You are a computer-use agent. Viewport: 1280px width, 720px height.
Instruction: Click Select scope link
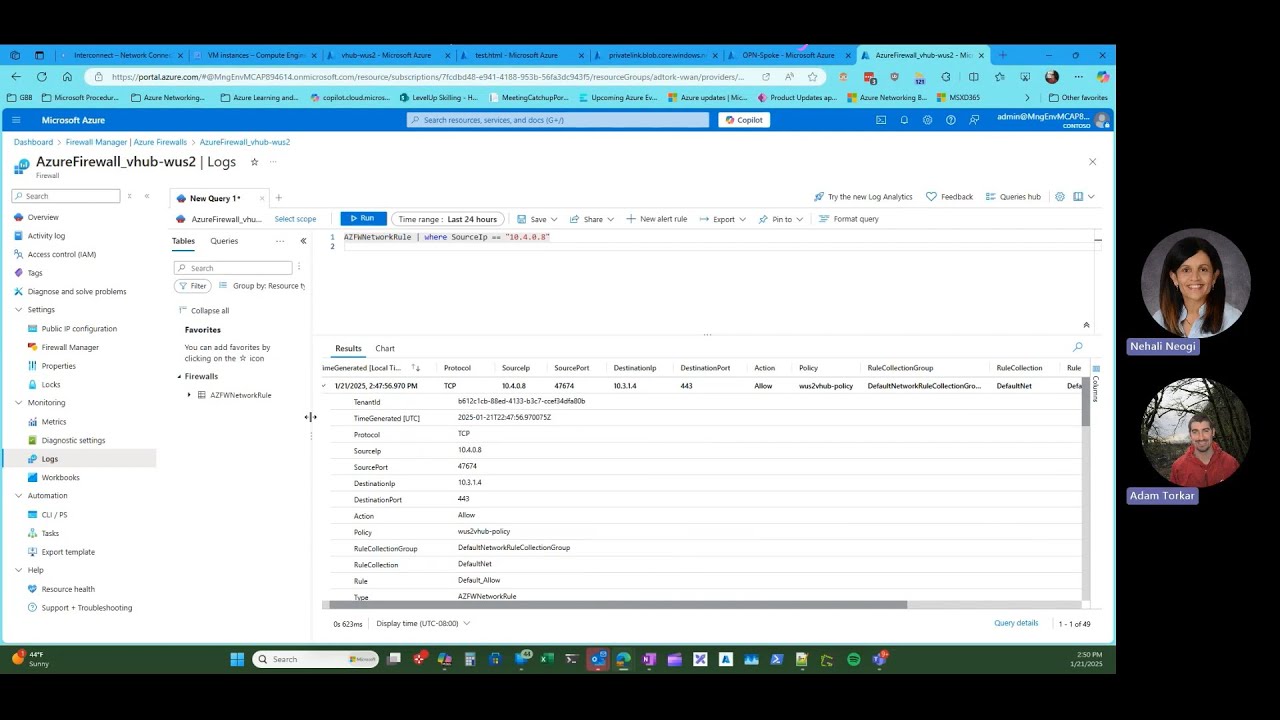(295, 219)
